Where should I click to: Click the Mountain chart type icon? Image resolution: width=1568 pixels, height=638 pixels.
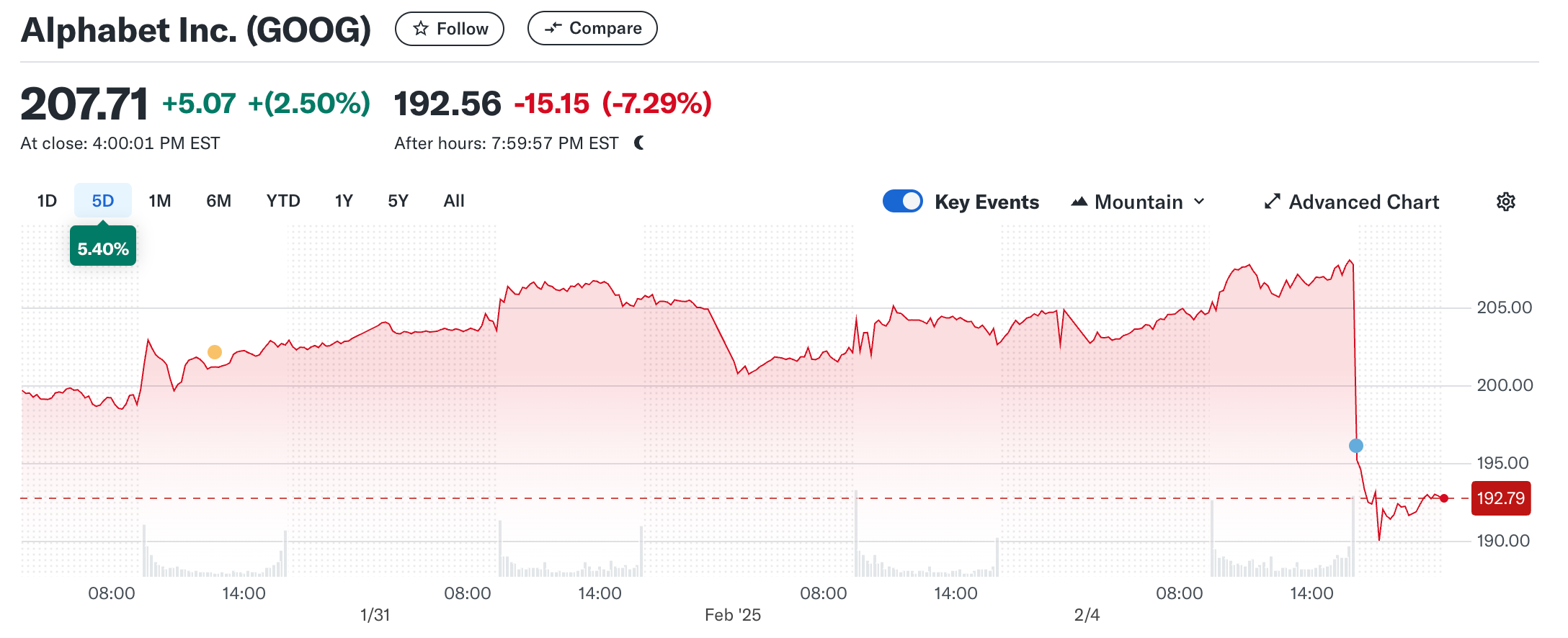1079,202
